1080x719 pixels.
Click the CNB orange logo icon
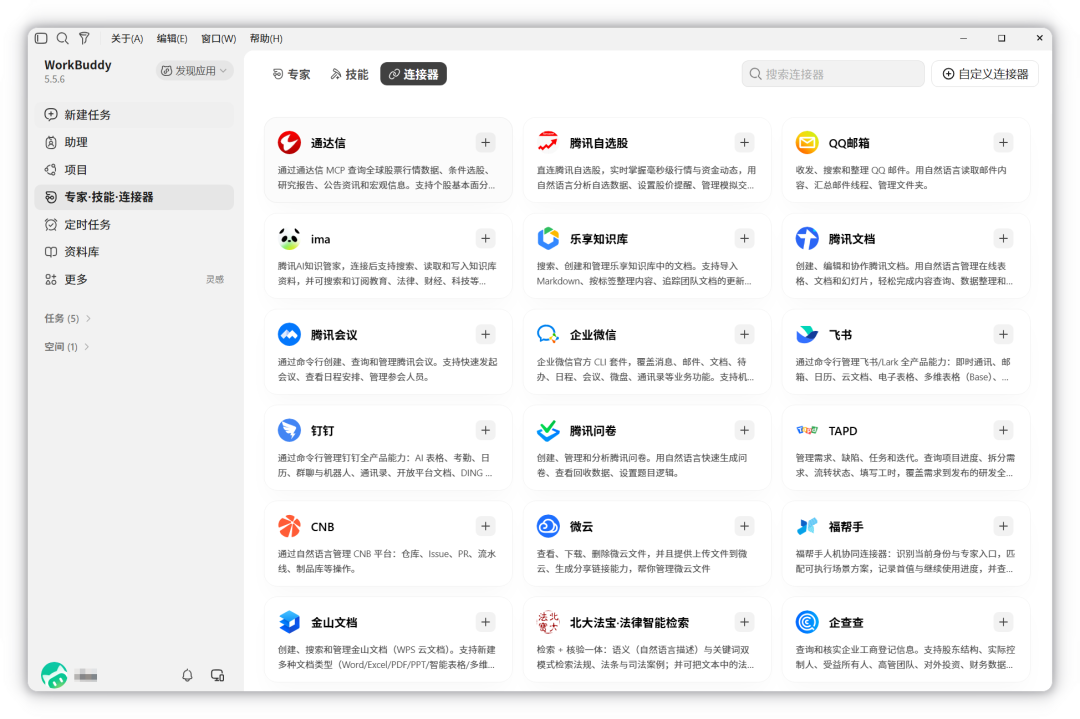pos(289,526)
